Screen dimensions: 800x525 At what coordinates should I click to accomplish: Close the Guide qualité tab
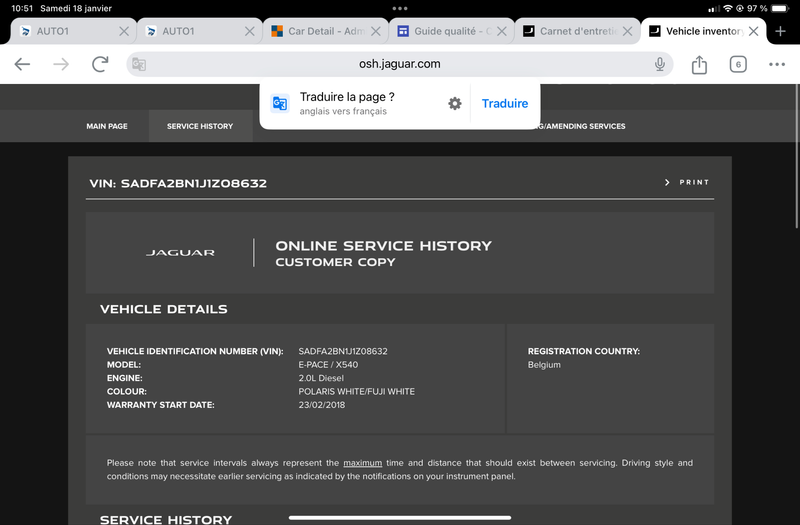tap(502, 31)
